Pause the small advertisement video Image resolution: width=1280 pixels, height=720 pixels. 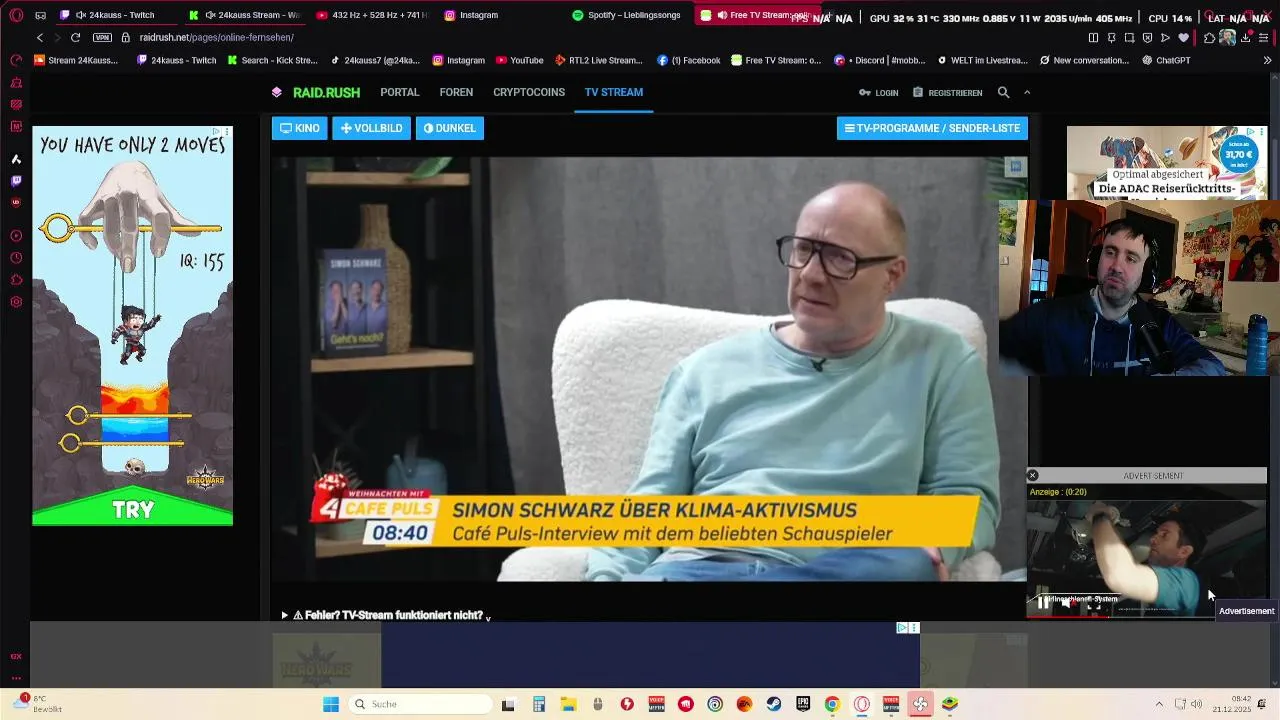click(x=1043, y=603)
